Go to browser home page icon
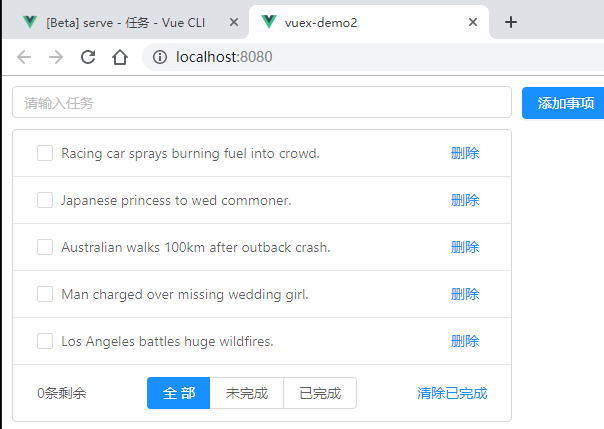The image size is (604, 429). click(120, 57)
